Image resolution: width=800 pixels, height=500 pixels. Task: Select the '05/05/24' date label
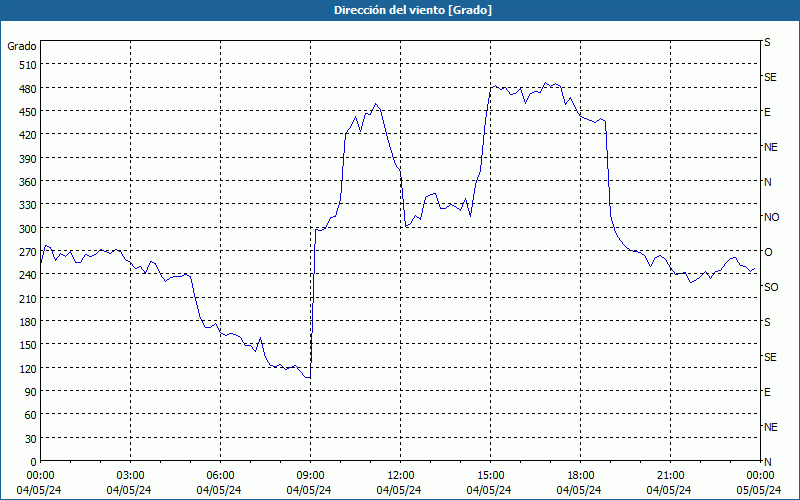pyautogui.click(x=759, y=490)
